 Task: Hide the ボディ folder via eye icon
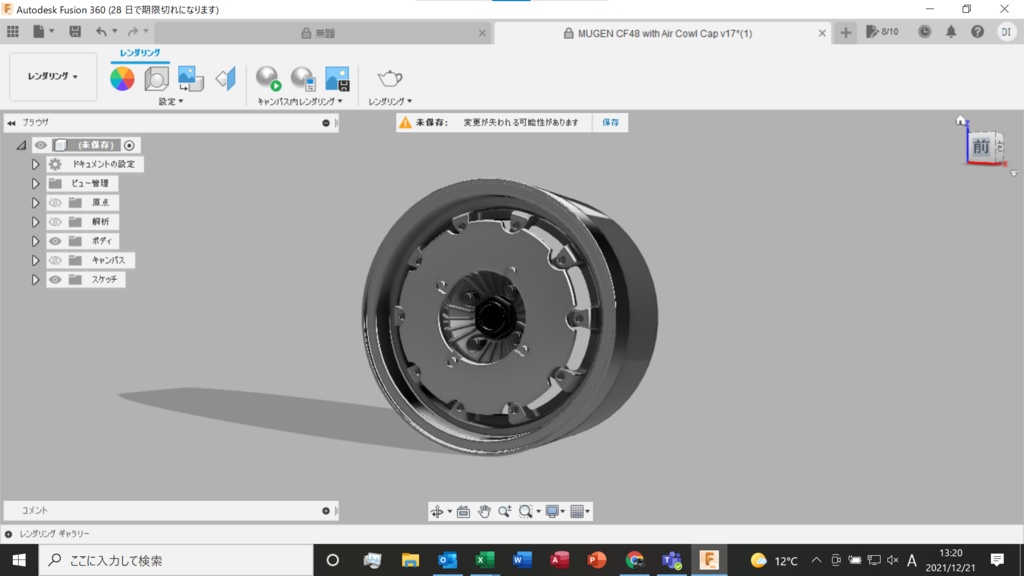55,241
